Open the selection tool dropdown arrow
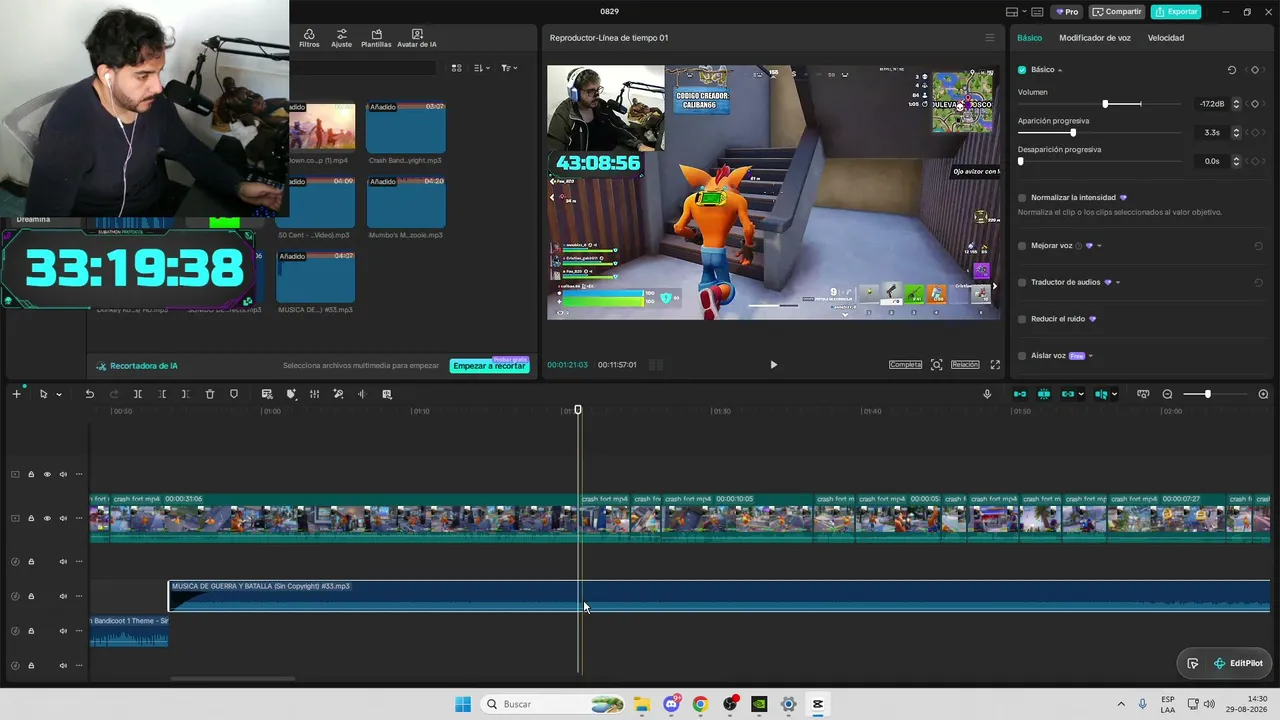Image resolution: width=1280 pixels, height=720 pixels. click(x=59, y=394)
